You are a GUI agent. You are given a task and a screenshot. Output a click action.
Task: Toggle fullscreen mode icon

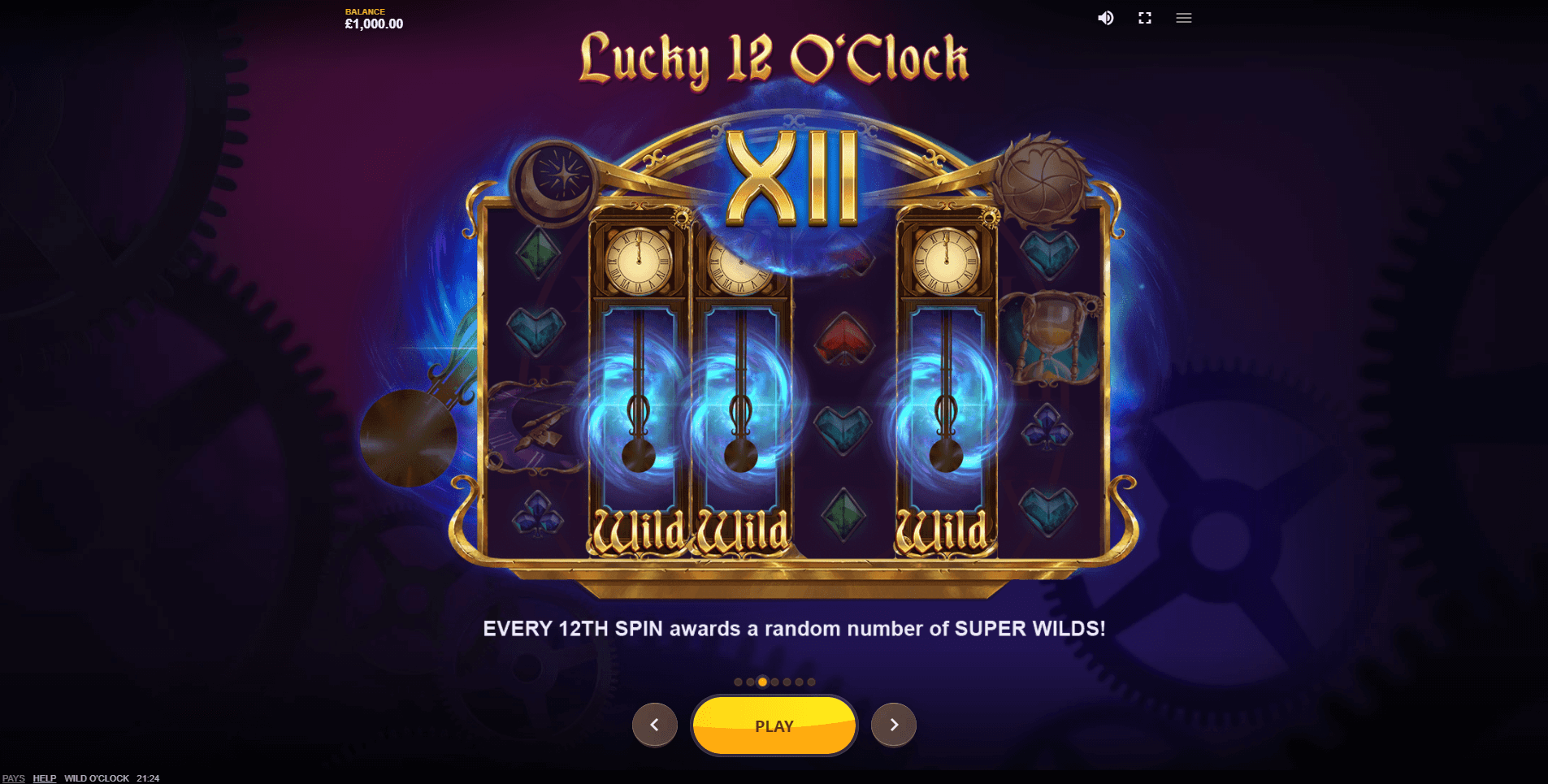point(1145,18)
